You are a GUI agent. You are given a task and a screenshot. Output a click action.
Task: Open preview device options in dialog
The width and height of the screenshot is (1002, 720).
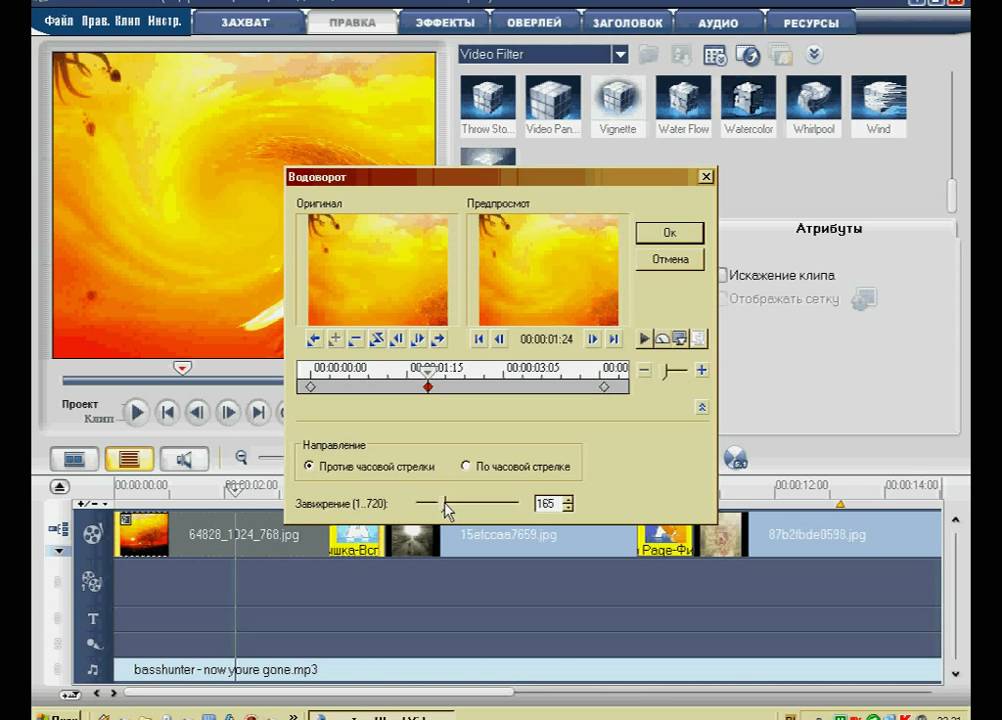pyautogui.click(x=680, y=339)
